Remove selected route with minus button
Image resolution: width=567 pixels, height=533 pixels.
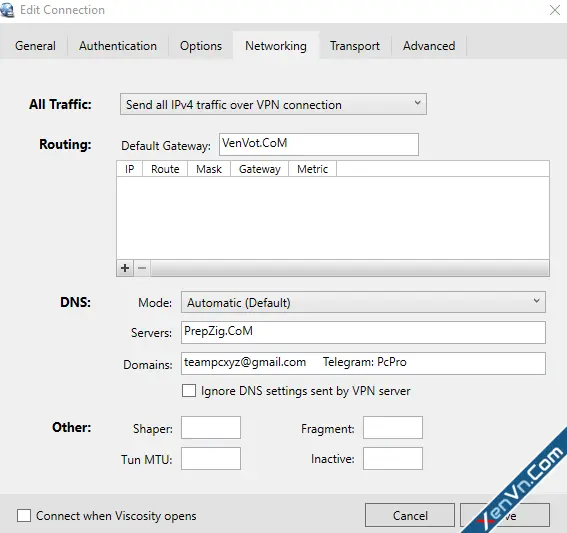click(142, 268)
